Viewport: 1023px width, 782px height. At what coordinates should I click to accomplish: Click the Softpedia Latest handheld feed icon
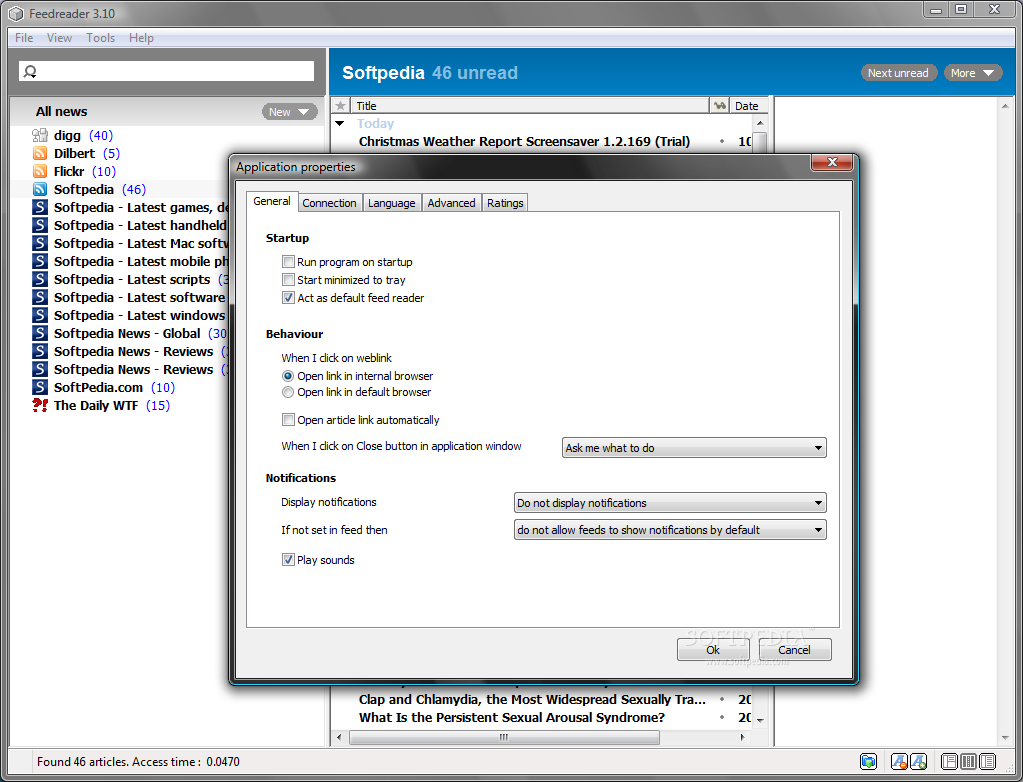[40, 225]
